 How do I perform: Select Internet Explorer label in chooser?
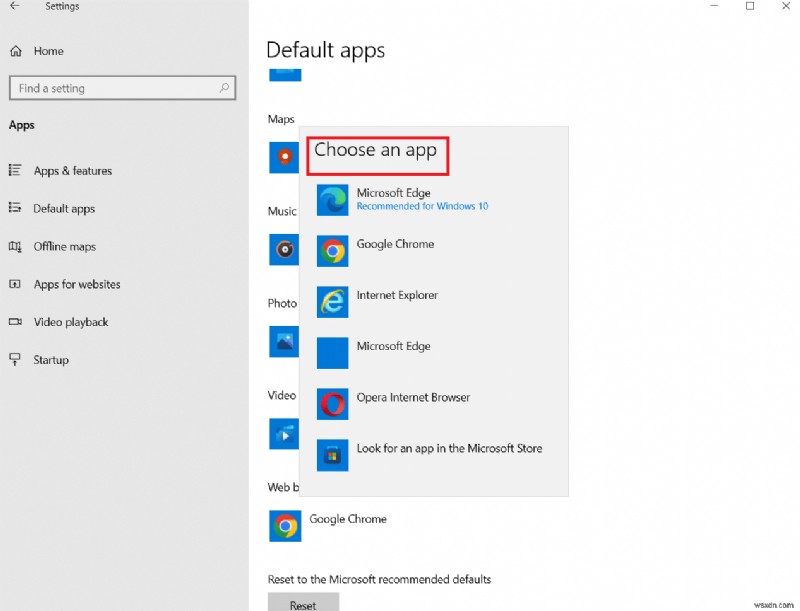[x=397, y=295]
